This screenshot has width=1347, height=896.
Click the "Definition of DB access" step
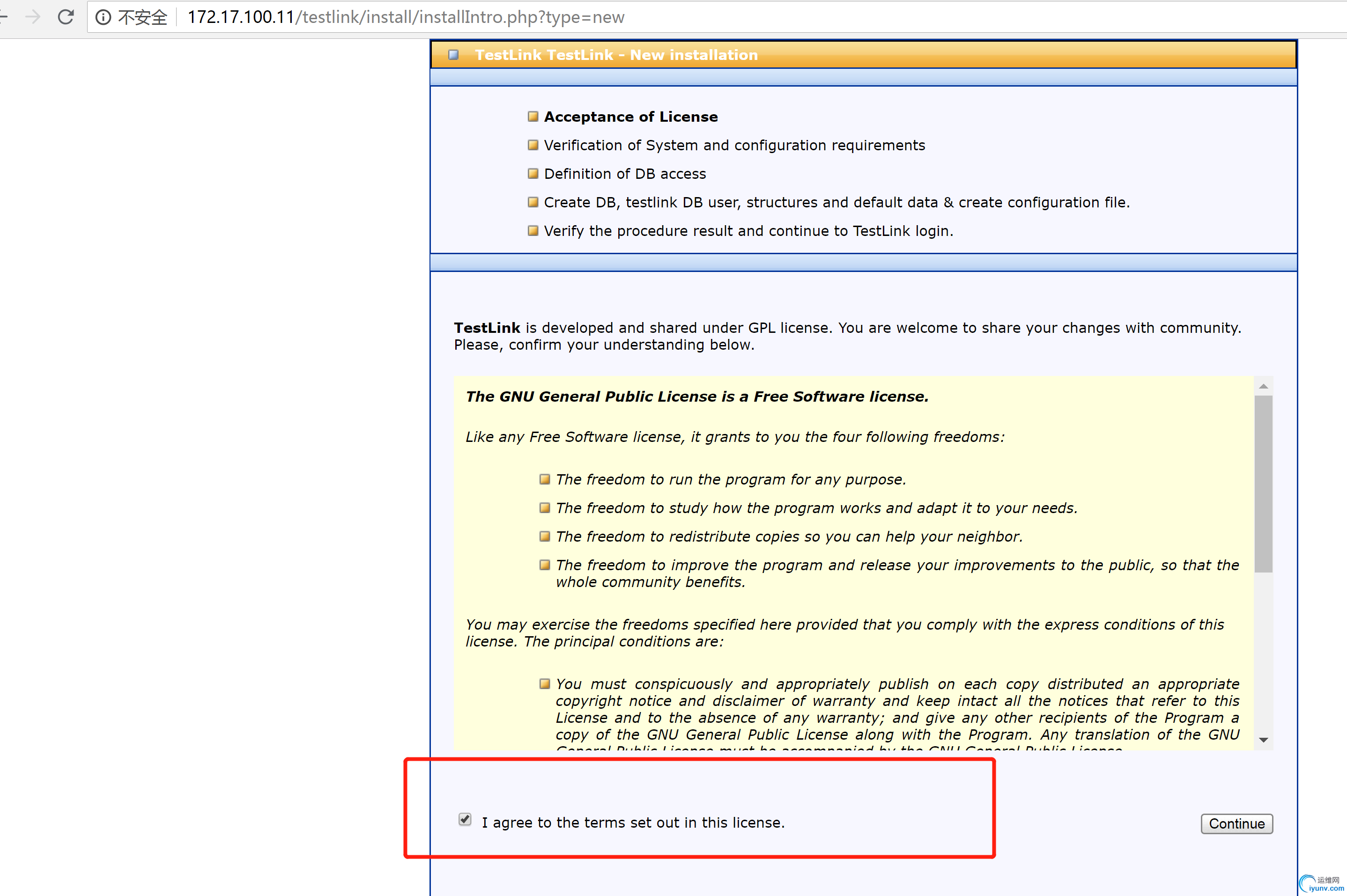[625, 174]
